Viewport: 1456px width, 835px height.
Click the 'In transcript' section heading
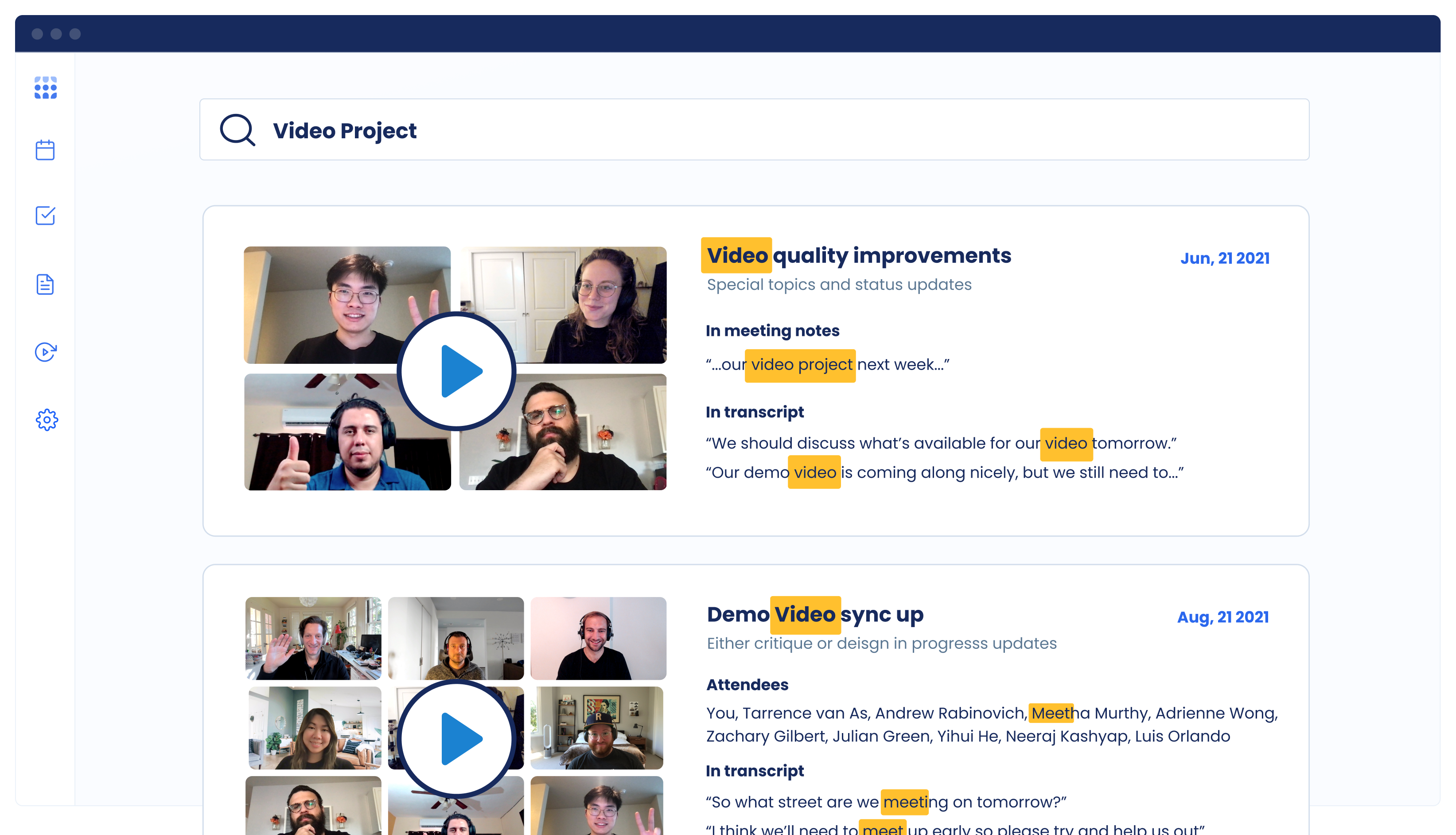pyautogui.click(x=755, y=412)
